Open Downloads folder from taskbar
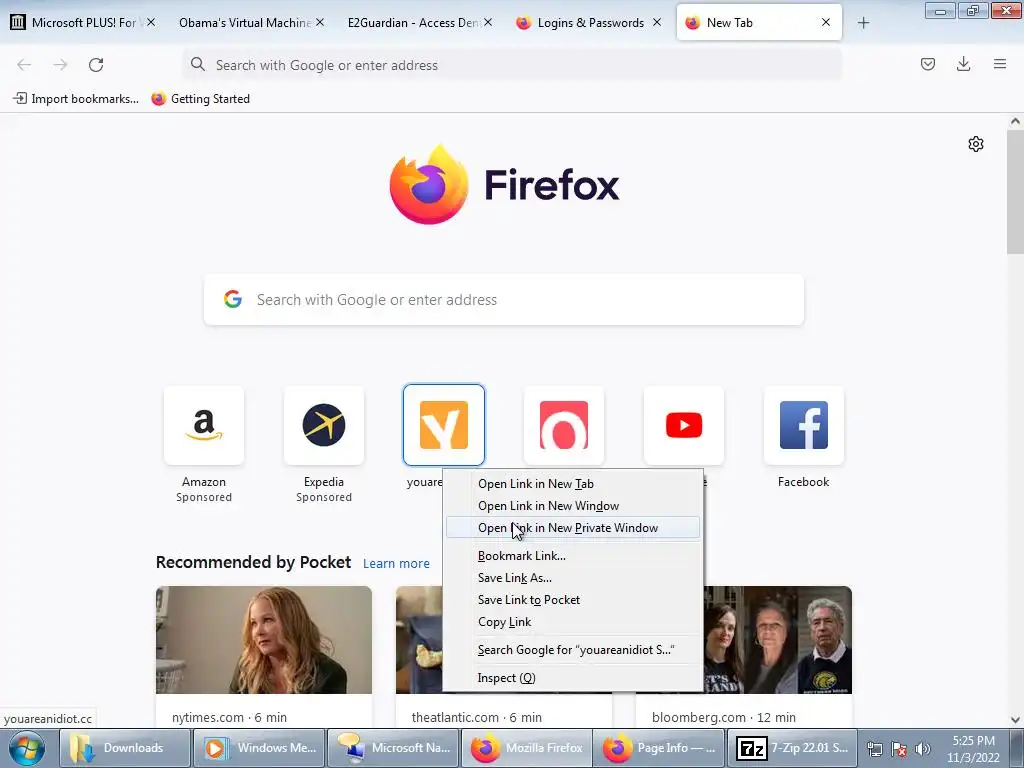This screenshot has width=1024, height=768. [125, 748]
